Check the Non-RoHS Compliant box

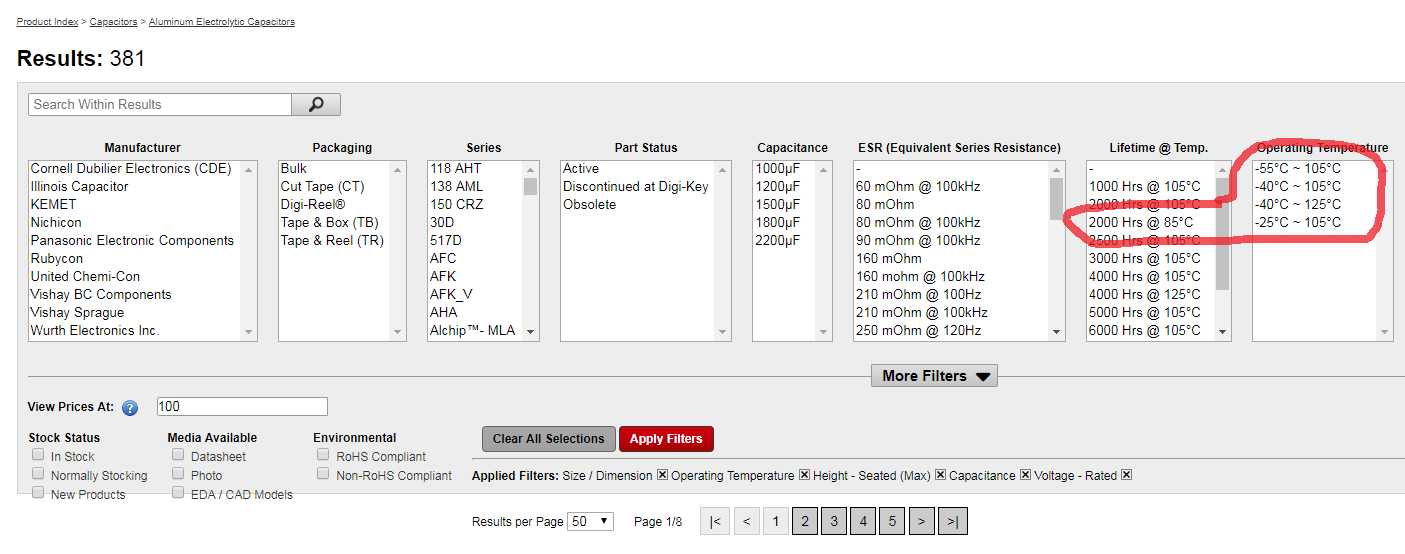point(323,474)
